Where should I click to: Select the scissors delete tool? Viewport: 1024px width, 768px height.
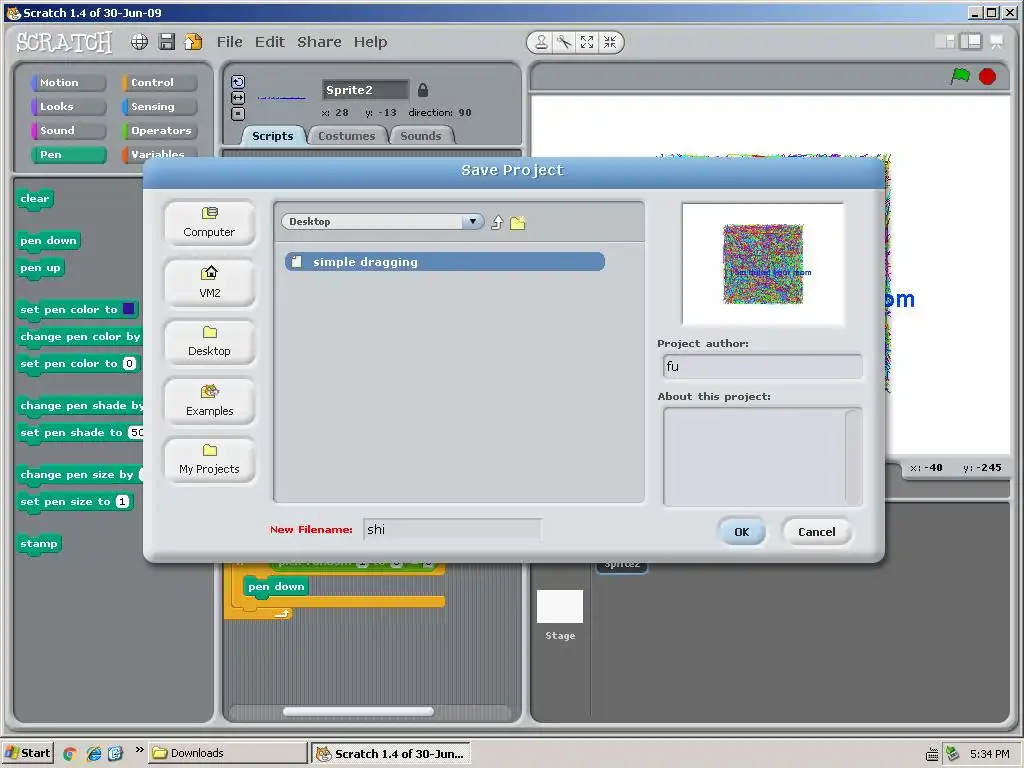564,42
